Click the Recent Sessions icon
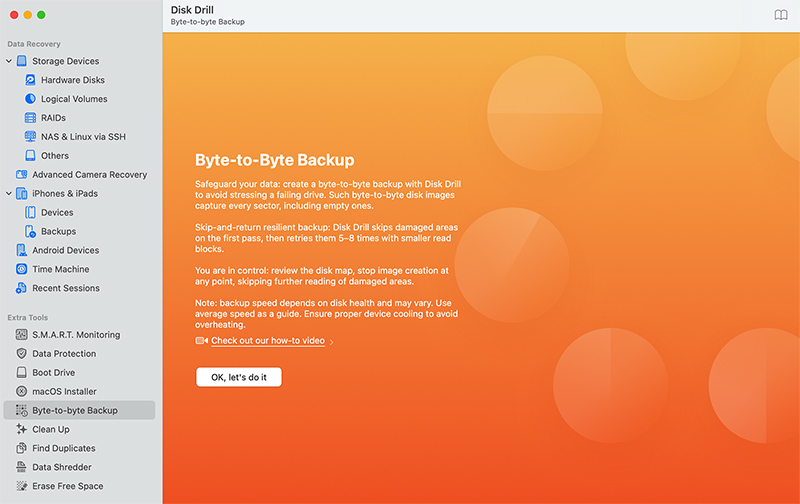Image resolution: width=800 pixels, height=504 pixels. pos(21,288)
